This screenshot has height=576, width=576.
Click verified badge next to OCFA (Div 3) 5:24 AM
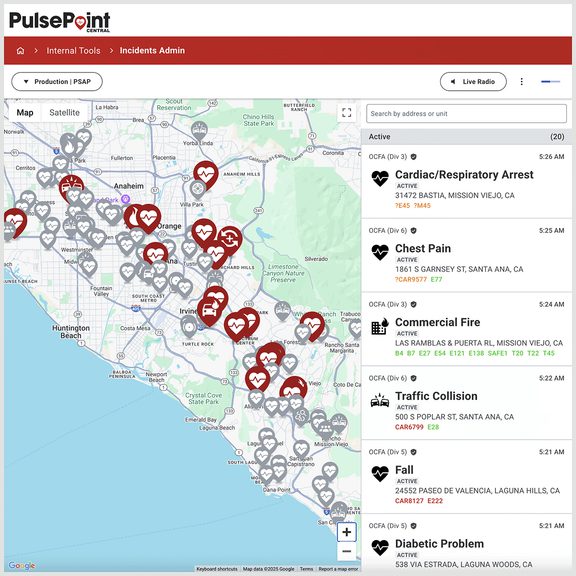coord(414,305)
